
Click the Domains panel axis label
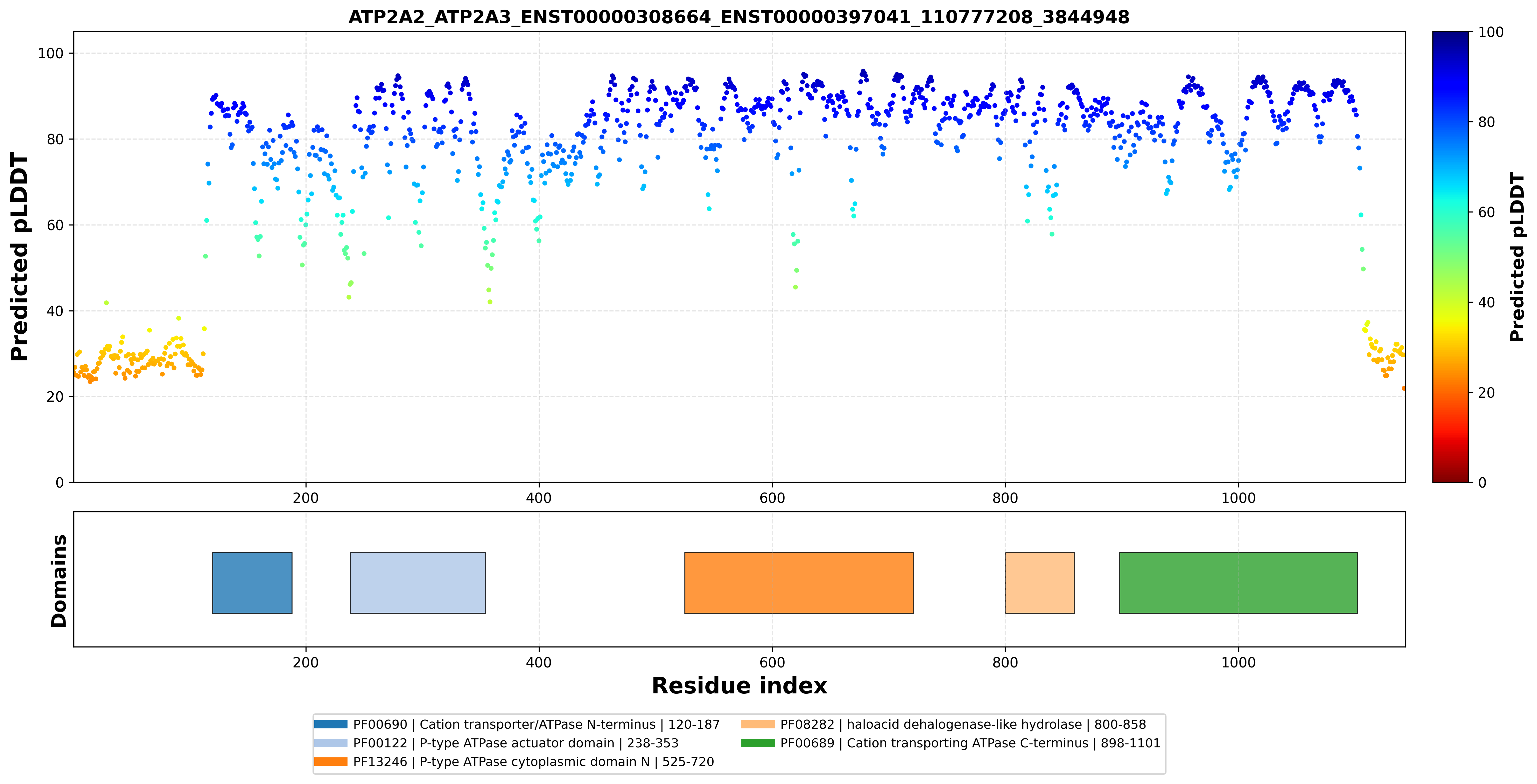point(58,581)
